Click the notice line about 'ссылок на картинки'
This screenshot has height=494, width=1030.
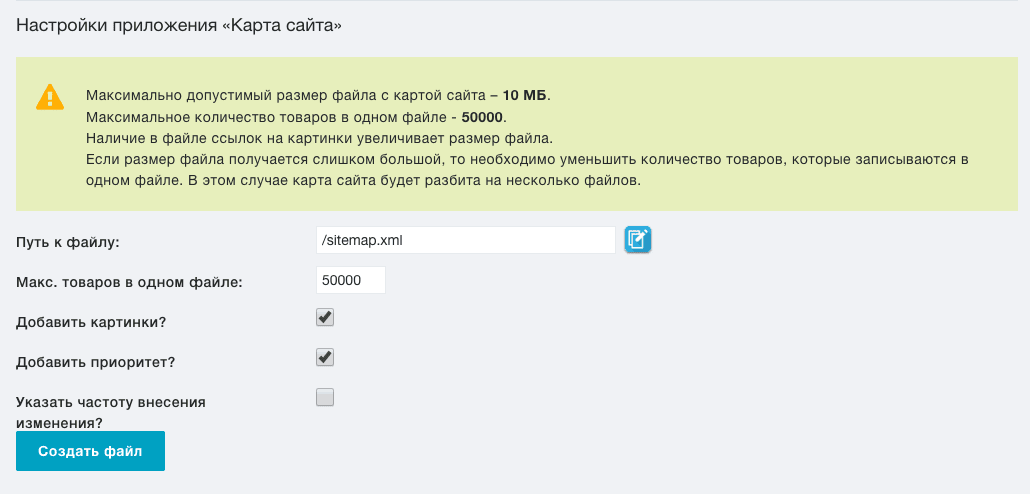(x=320, y=139)
